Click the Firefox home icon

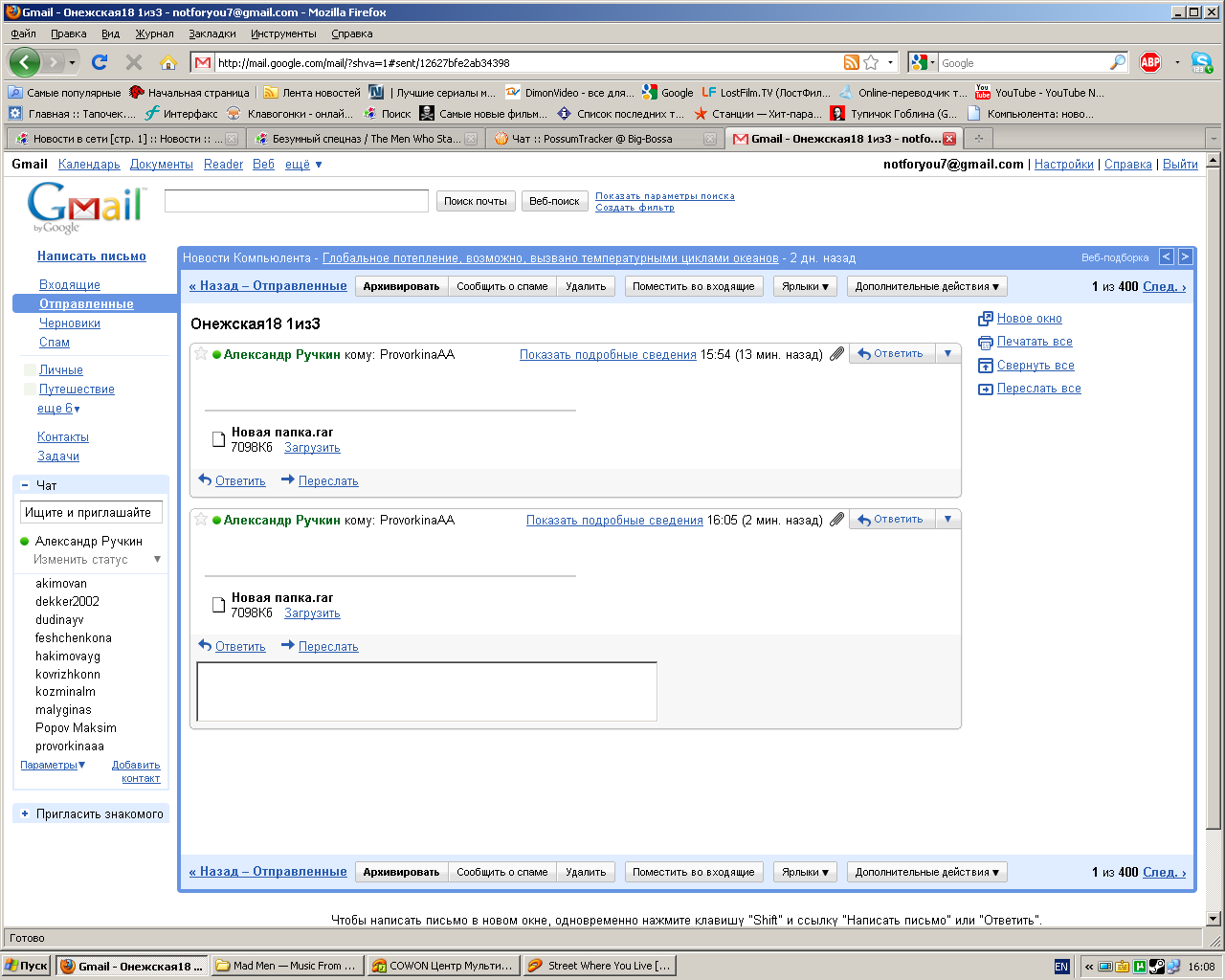(x=168, y=62)
